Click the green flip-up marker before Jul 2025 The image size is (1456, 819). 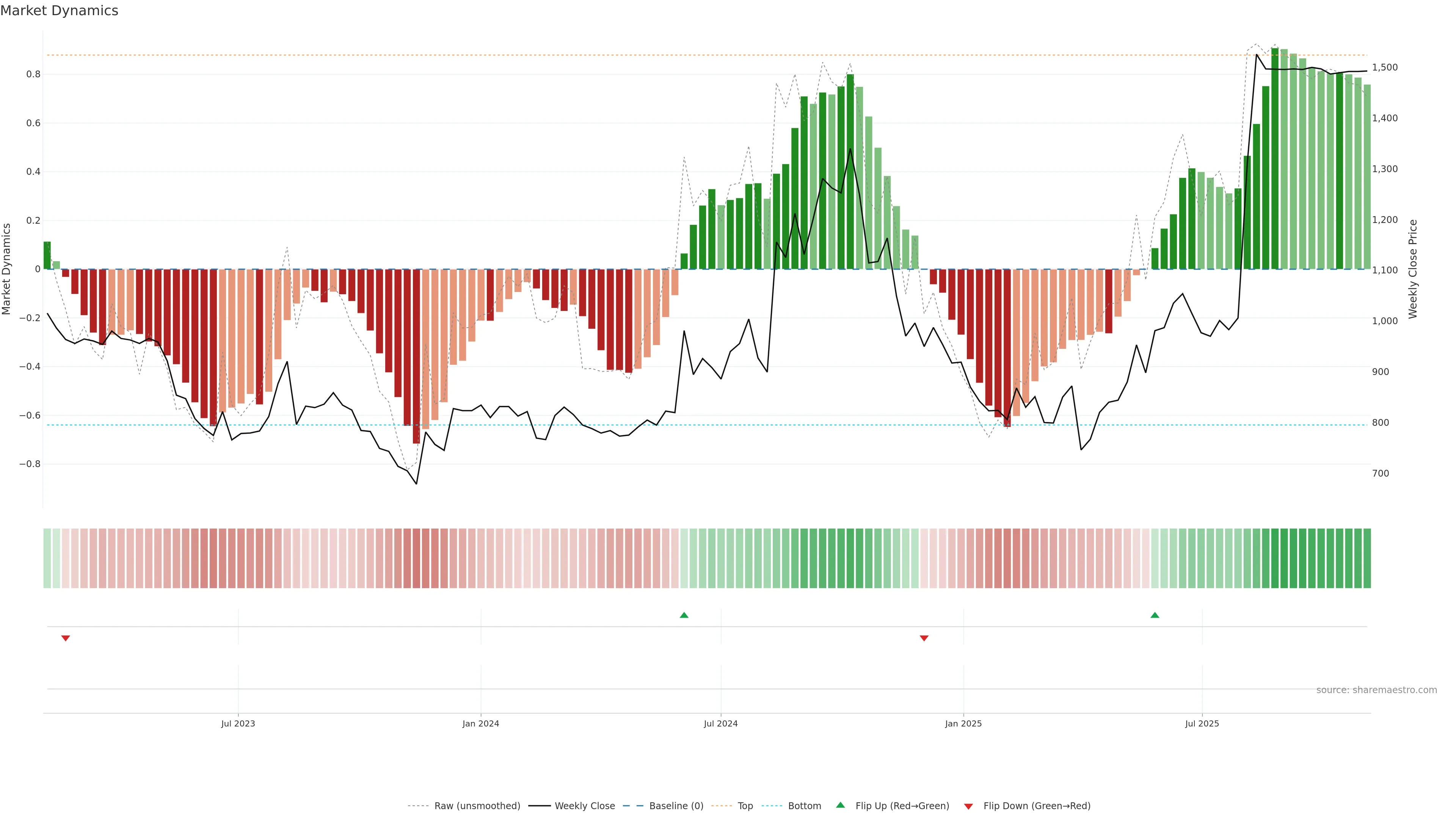pyautogui.click(x=1155, y=615)
